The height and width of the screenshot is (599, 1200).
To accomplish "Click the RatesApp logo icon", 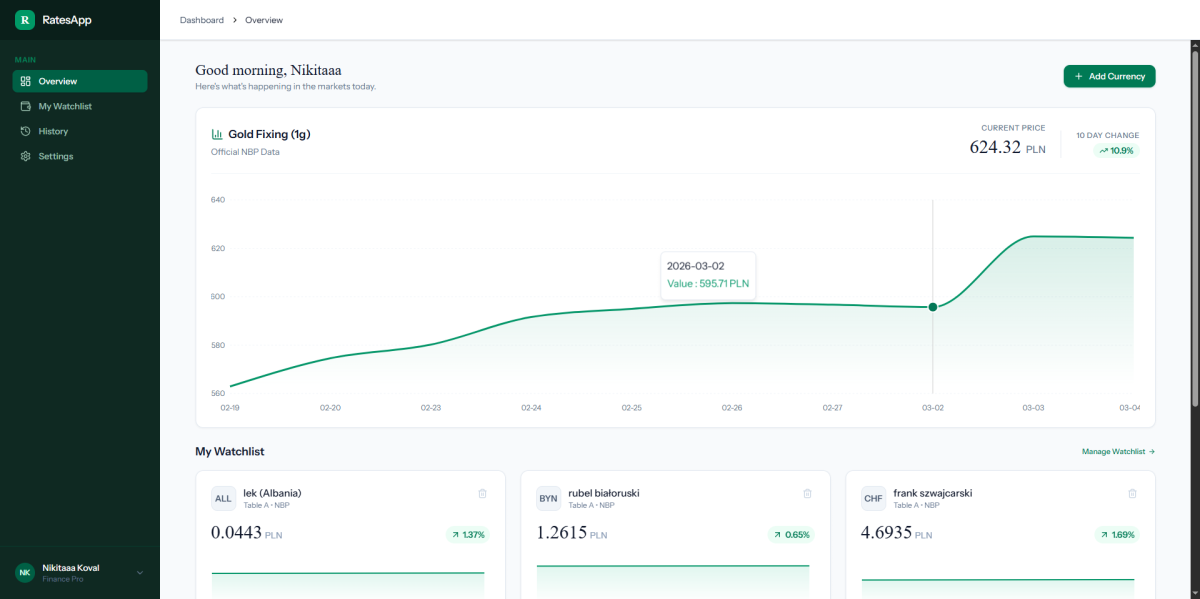I will pos(25,20).
